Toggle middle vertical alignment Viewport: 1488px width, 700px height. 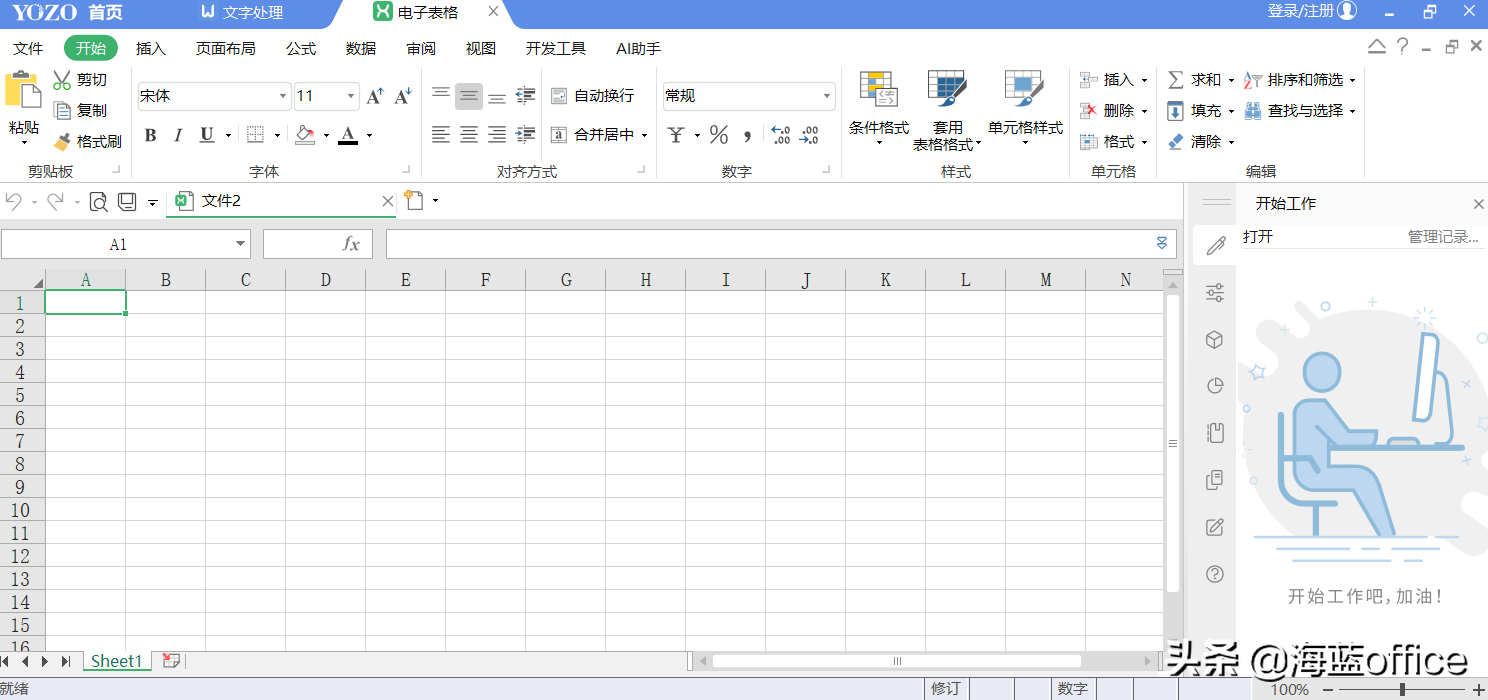469,96
